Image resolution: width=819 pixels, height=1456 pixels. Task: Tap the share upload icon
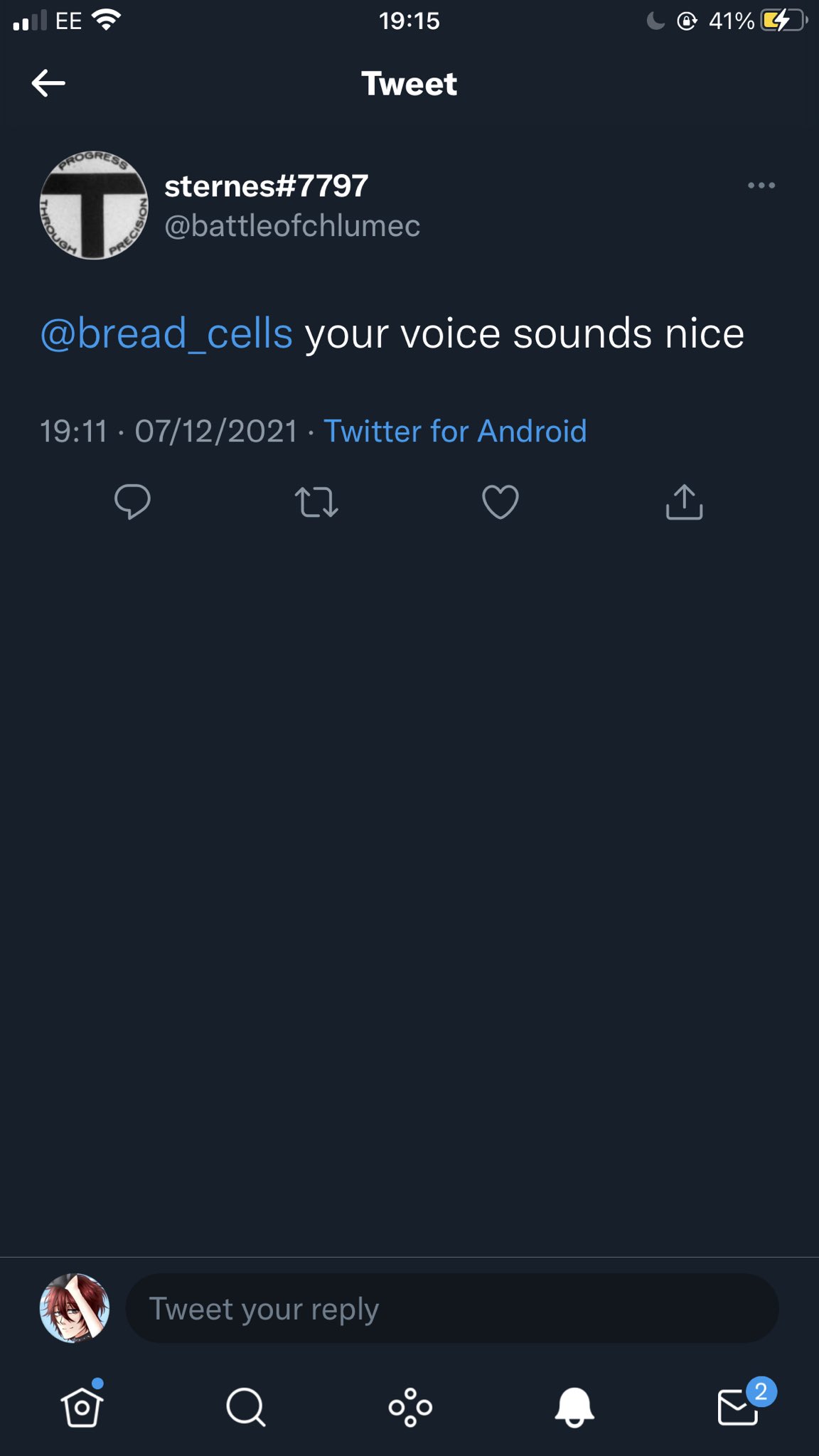684,502
